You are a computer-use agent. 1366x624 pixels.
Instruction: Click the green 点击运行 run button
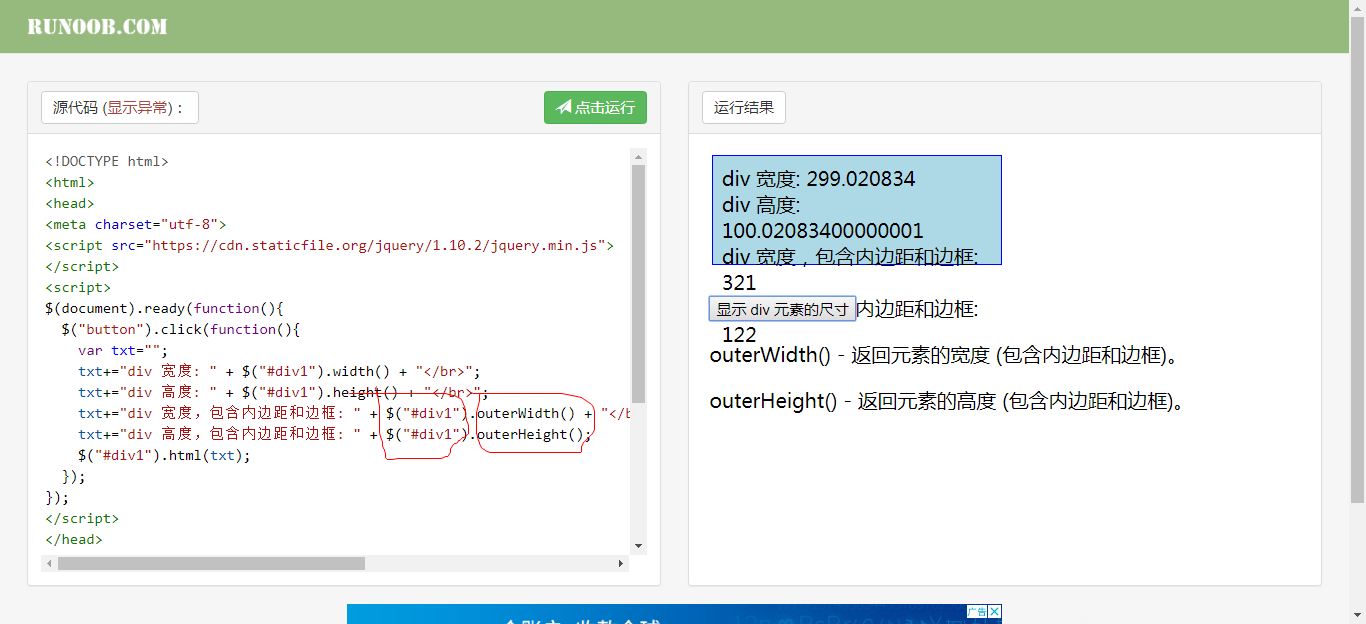coord(595,108)
